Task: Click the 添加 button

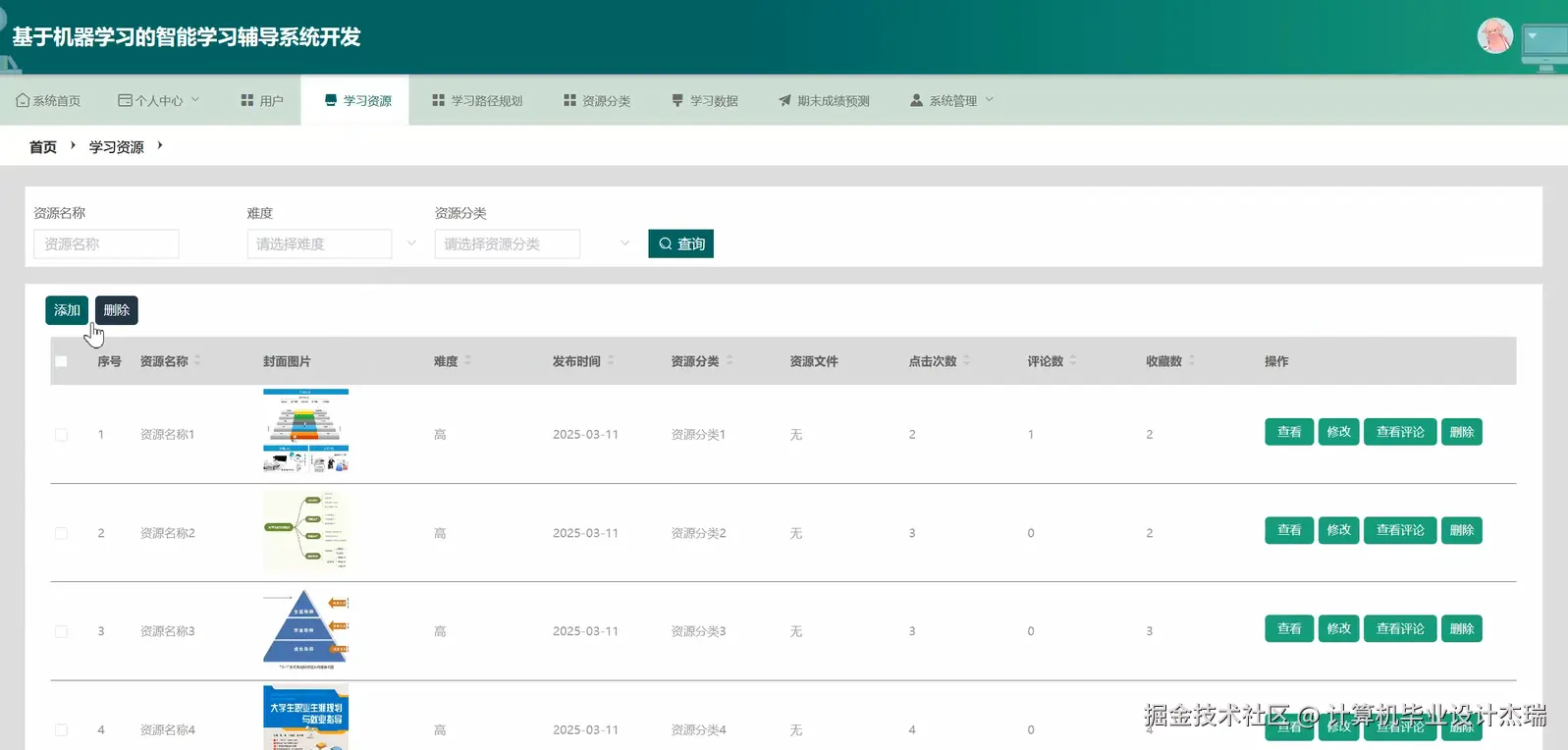Action: point(67,310)
